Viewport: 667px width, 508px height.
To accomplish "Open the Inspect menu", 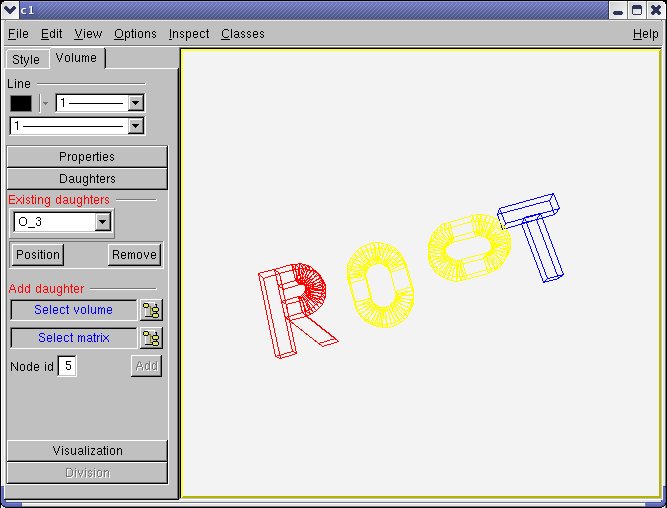I will (189, 34).
